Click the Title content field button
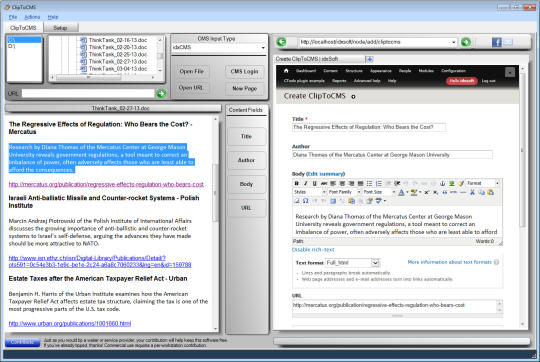The image size is (540, 362). coord(246,136)
